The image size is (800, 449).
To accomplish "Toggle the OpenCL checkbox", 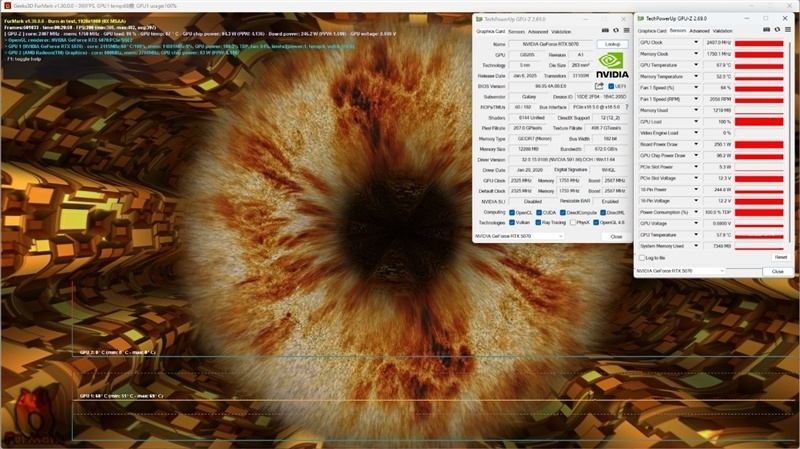I will click(512, 212).
